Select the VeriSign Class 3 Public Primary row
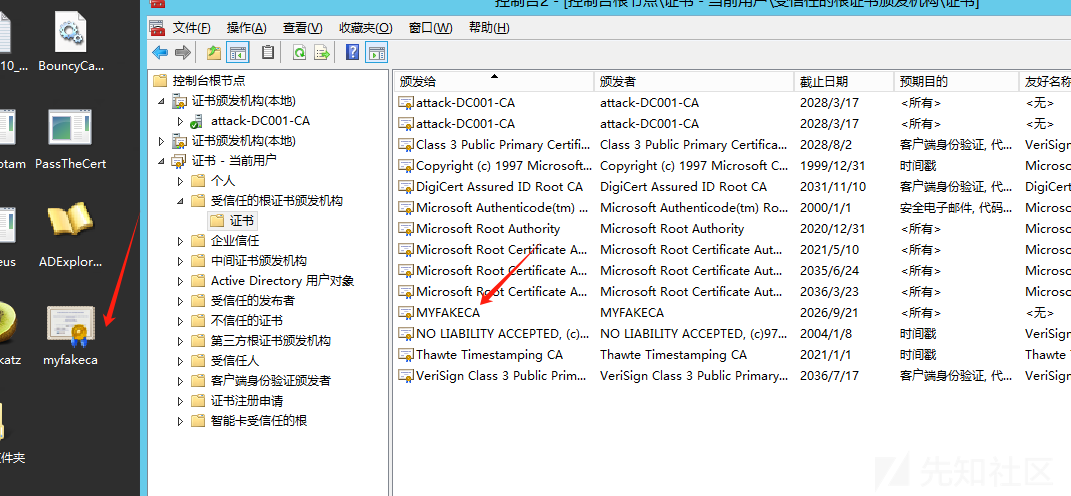Screen dimensions: 1071x496 (x=733, y=376)
